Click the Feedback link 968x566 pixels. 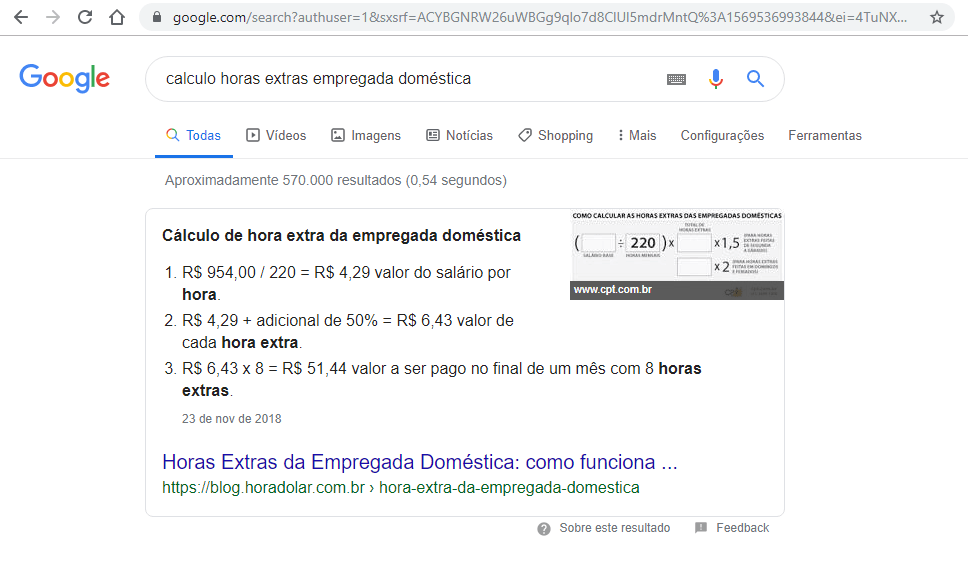[x=743, y=528]
